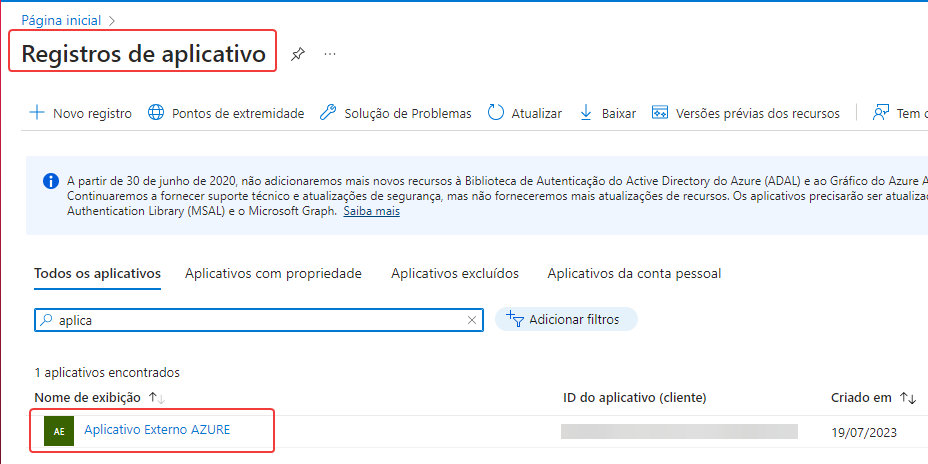Click the AE green app badge
928x464 pixels.
pos(59,431)
